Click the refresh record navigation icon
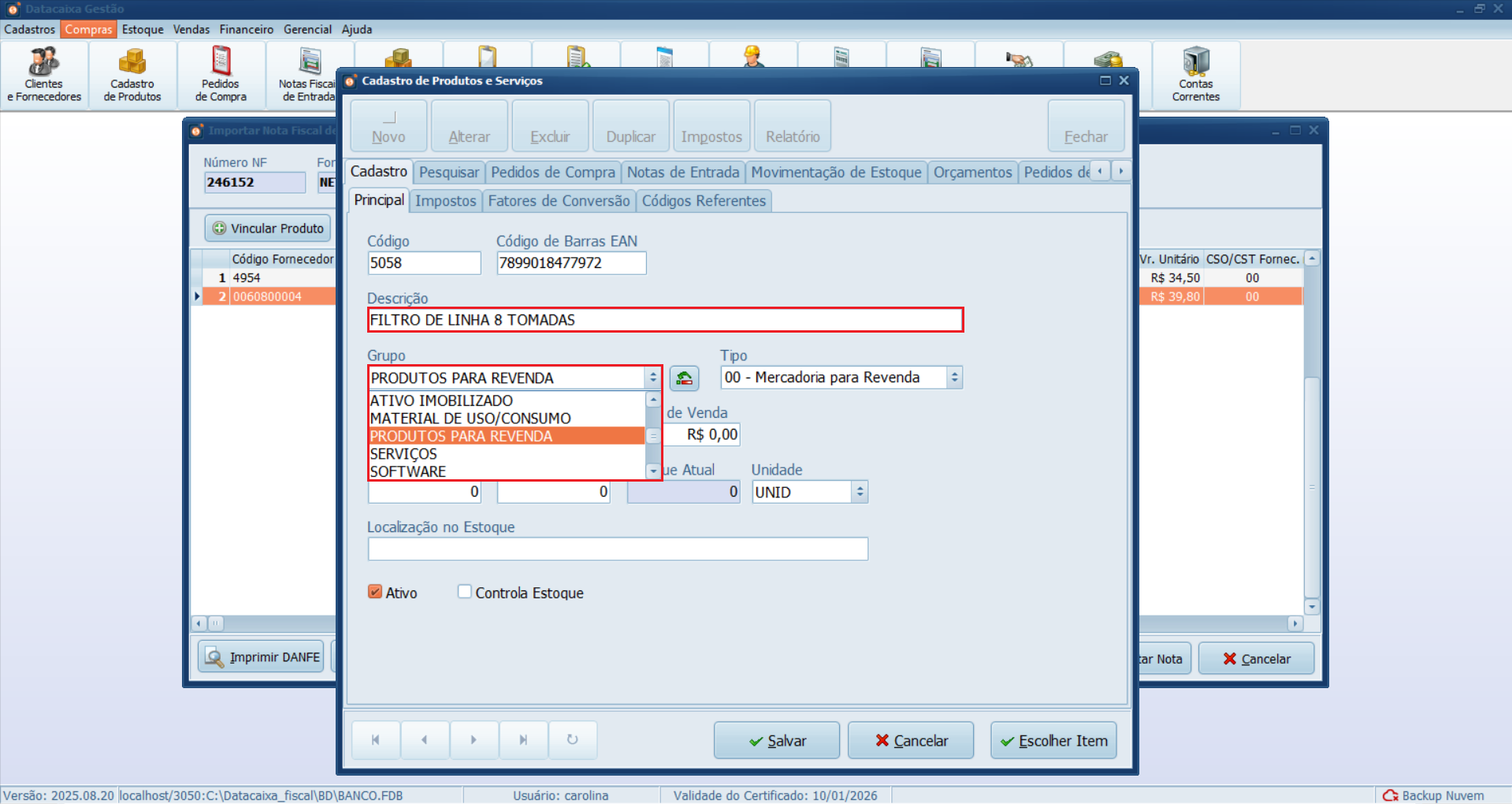This screenshot has height=804, width=1512. coord(572,740)
